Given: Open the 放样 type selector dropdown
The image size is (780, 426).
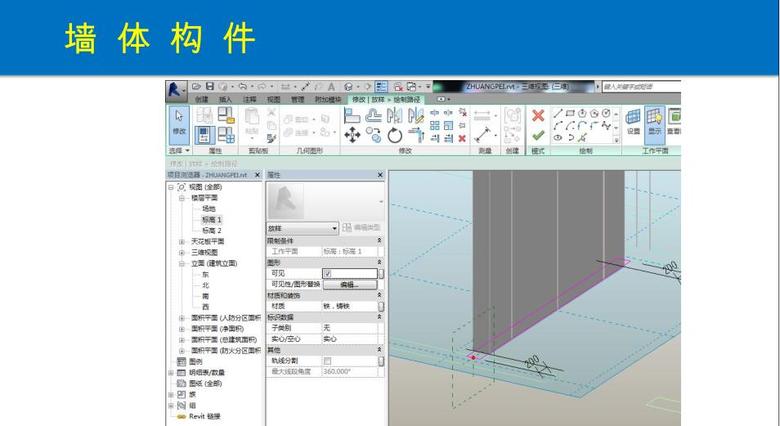Looking at the screenshot, I should point(334,229).
